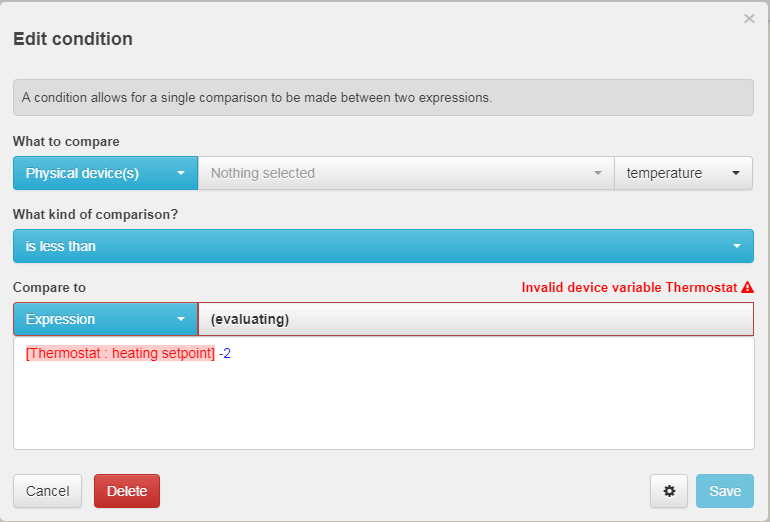
Task: Click the Thermostat heating setpoint token
Action: 120,354
